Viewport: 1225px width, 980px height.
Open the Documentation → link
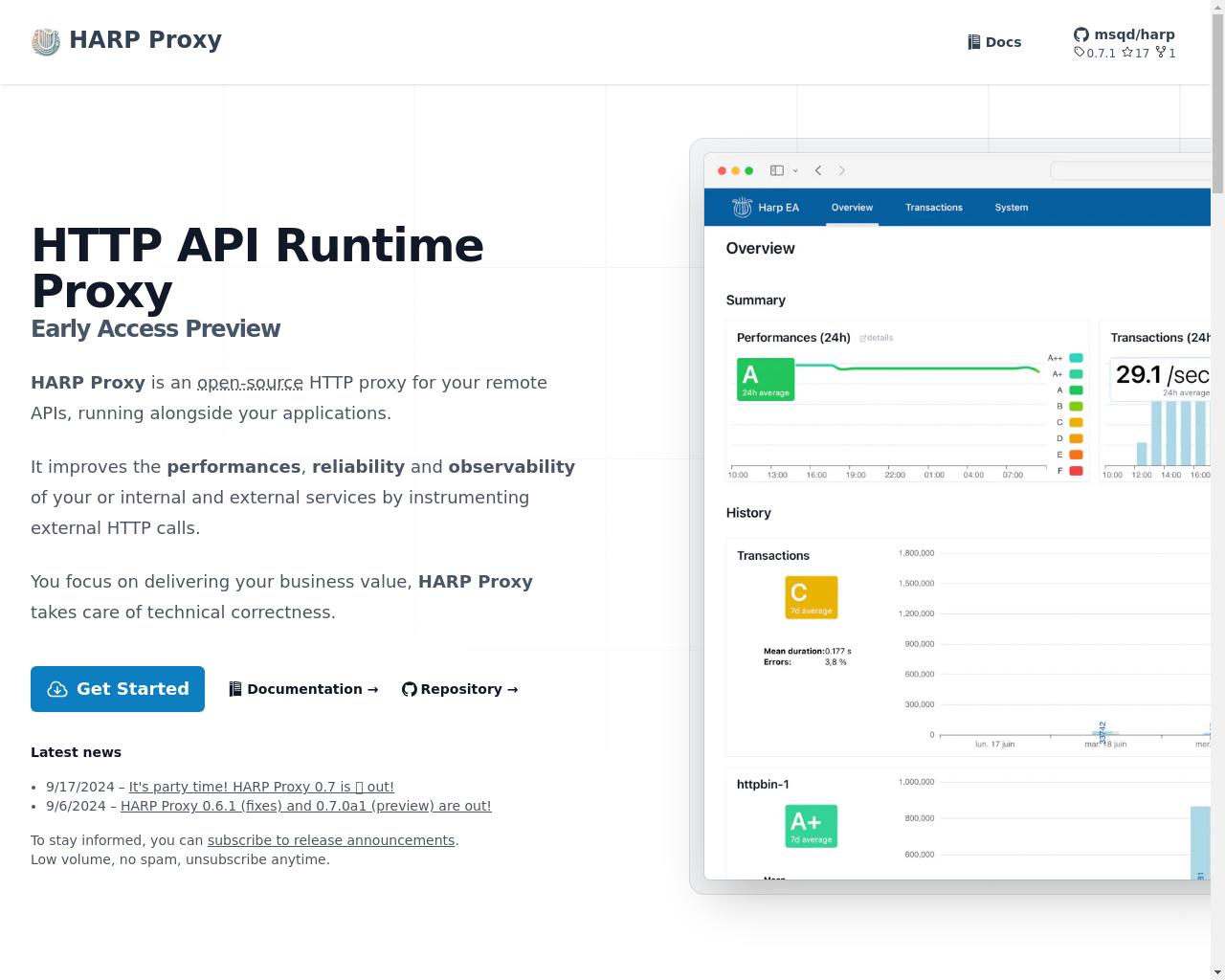303,689
